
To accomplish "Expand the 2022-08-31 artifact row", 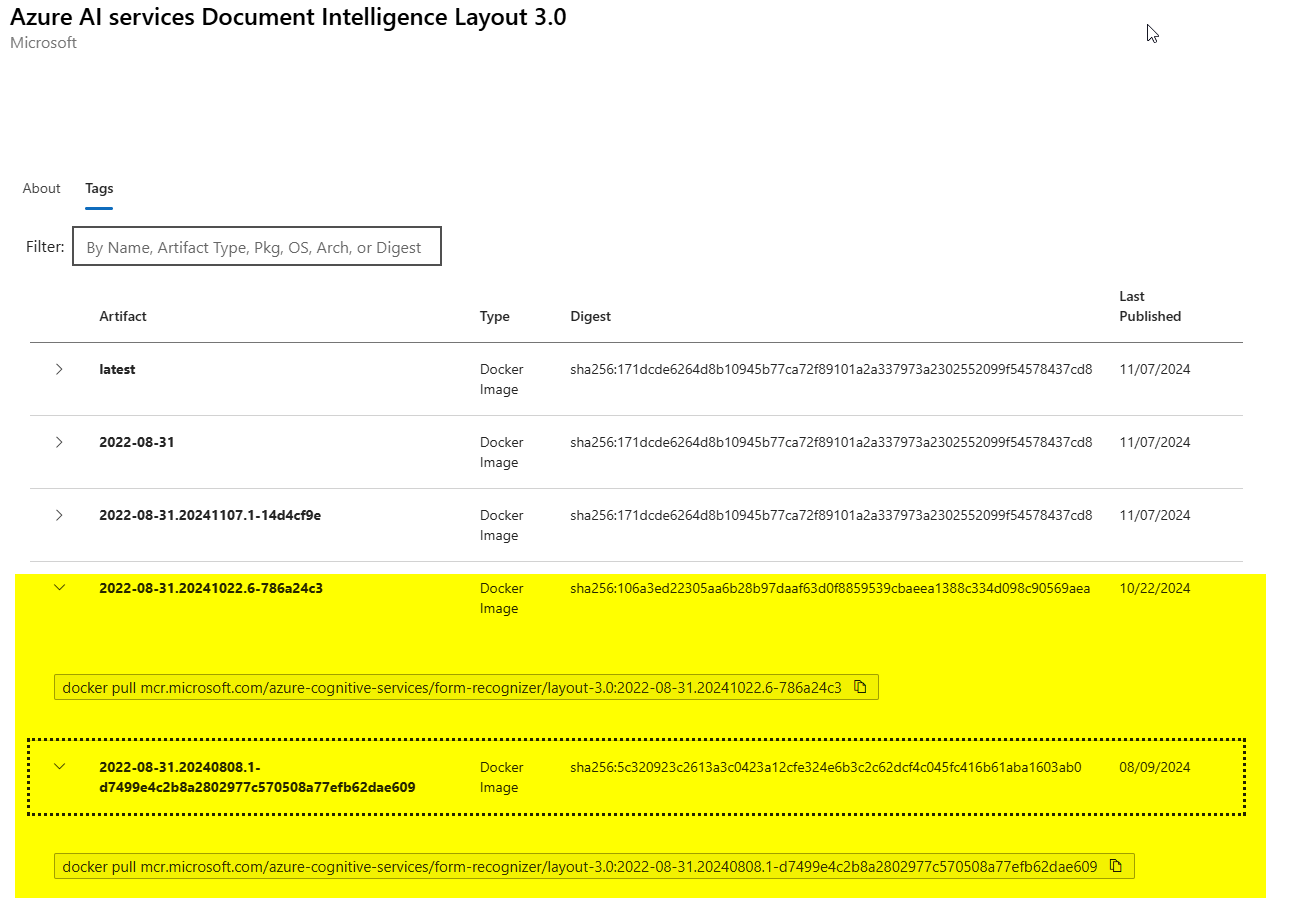I will coord(59,442).
